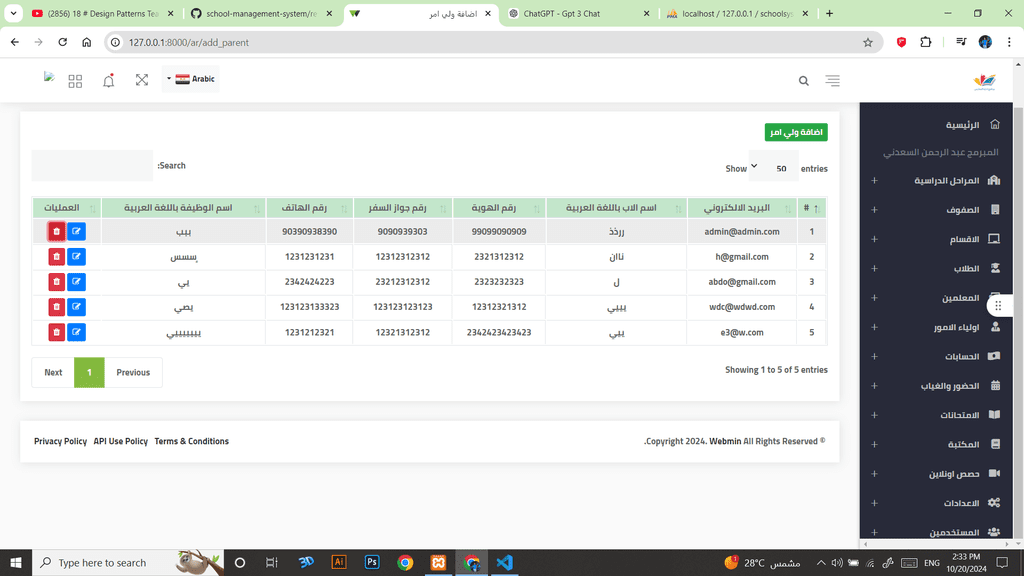
Task: Edit the h@gmail.com parent row
Action: pos(76,257)
